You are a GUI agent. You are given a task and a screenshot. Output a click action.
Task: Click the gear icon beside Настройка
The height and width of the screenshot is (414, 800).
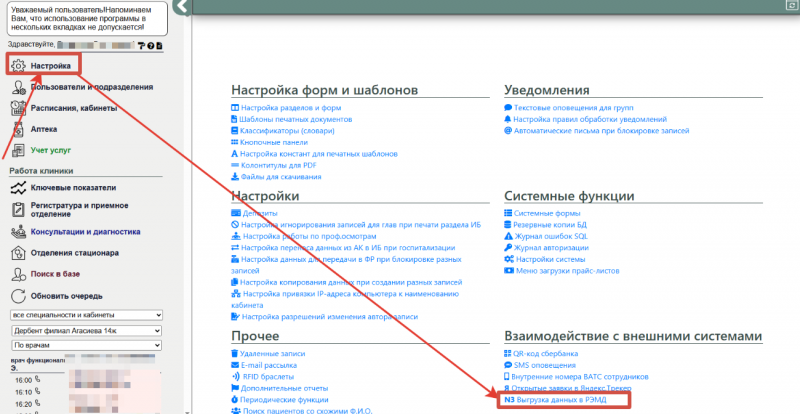click(18, 66)
